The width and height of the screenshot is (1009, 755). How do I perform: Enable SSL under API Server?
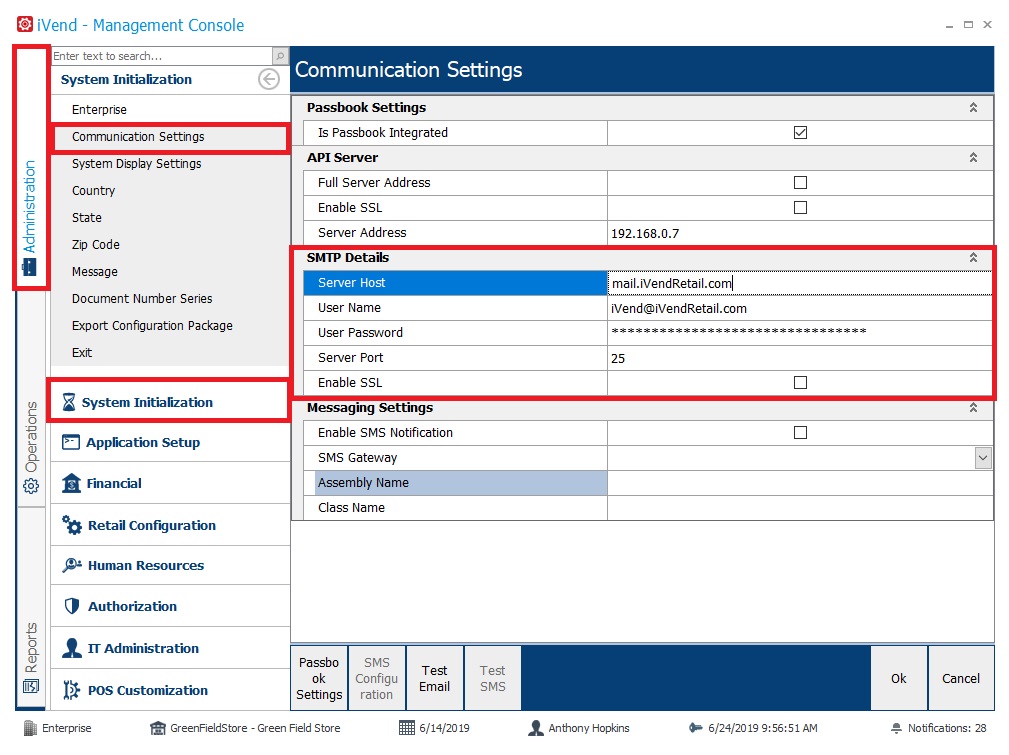[801, 208]
